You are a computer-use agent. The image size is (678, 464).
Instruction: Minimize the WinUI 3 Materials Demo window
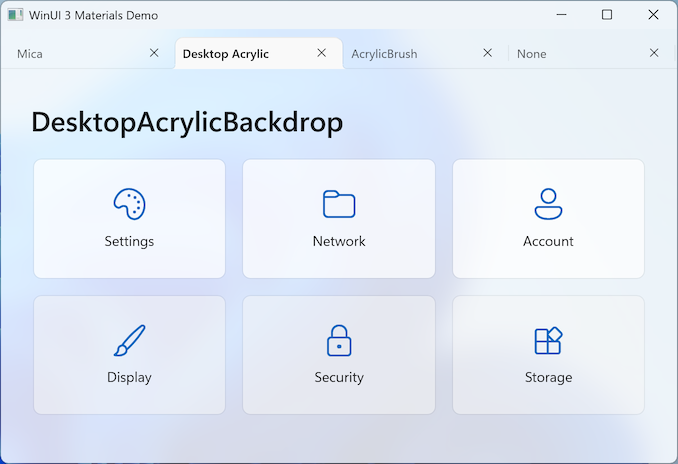tap(561, 15)
